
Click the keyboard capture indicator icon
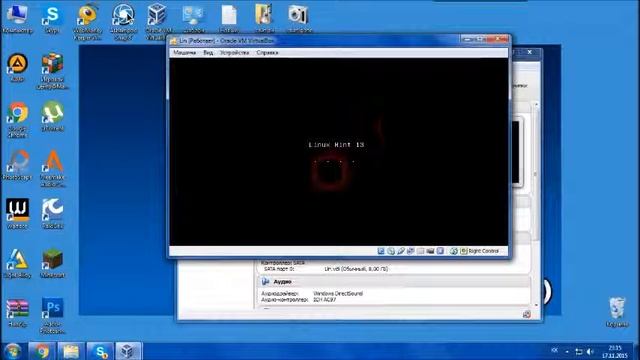(x=463, y=251)
